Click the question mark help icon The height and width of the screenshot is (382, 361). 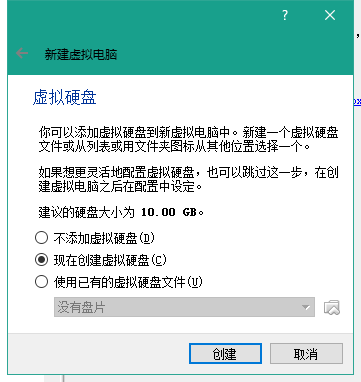click(x=285, y=15)
